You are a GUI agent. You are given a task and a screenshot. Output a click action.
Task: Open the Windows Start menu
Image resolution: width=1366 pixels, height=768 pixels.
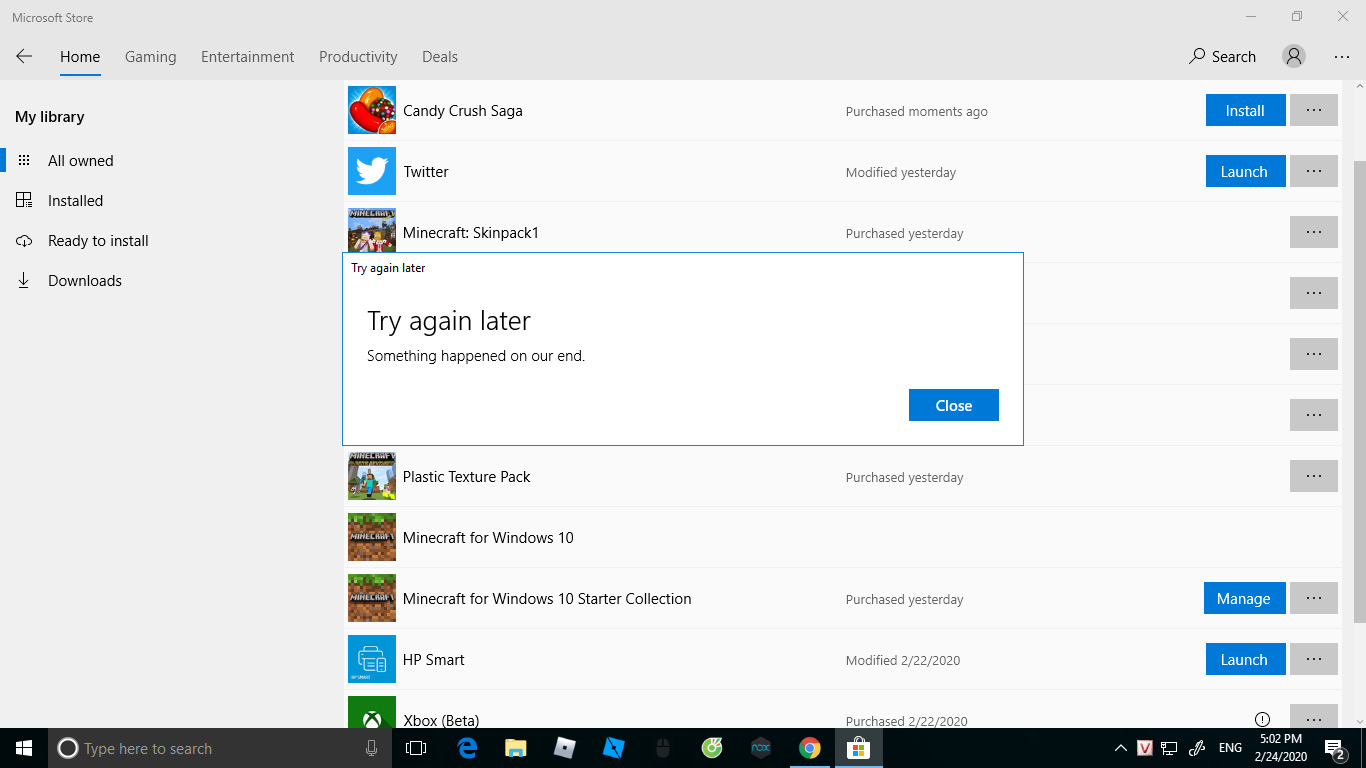(x=24, y=748)
